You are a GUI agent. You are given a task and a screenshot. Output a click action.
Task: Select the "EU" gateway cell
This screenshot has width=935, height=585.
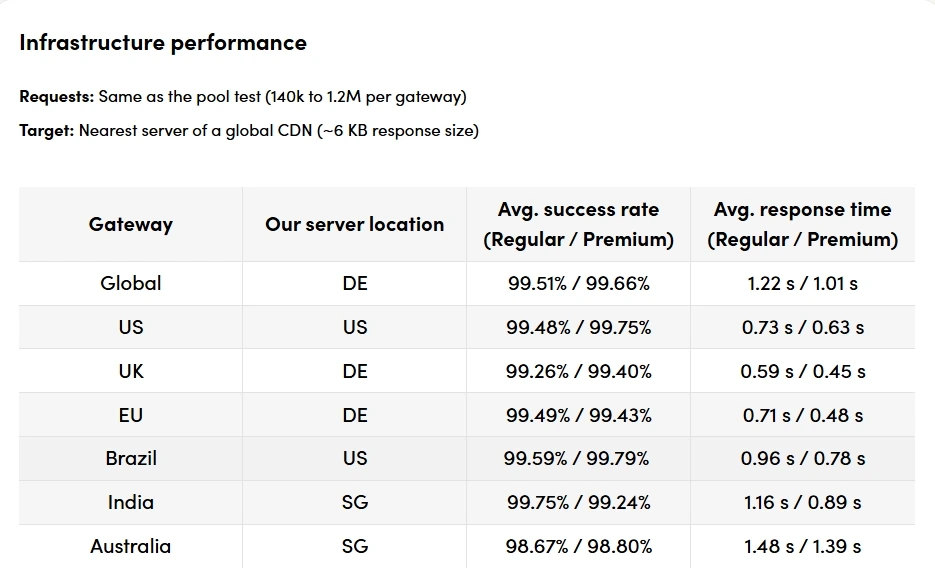click(131, 415)
